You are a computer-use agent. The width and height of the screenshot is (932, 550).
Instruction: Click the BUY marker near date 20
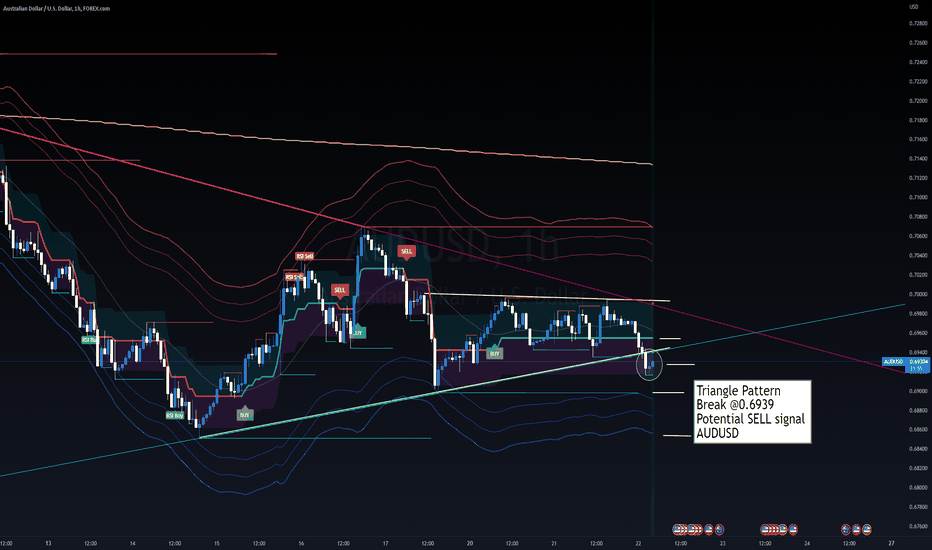(x=495, y=354)
